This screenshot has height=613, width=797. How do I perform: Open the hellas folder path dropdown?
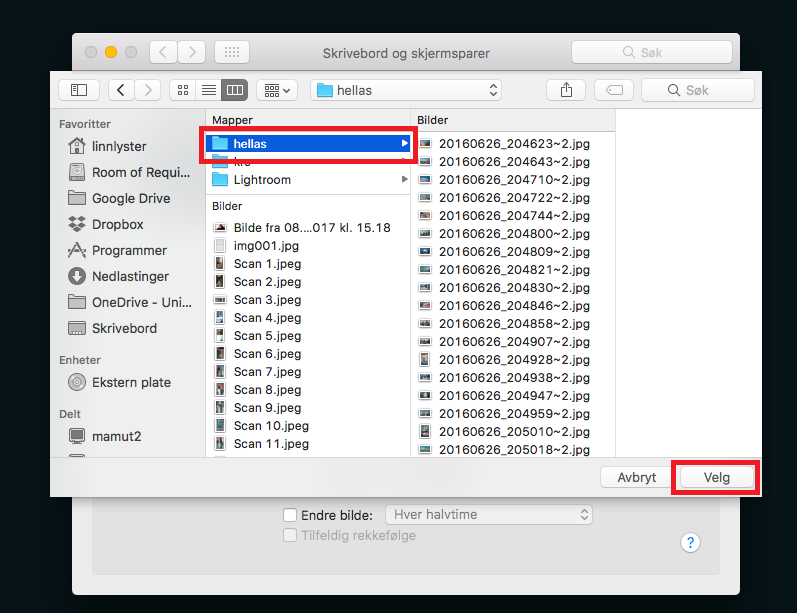(x=406, y=90)
